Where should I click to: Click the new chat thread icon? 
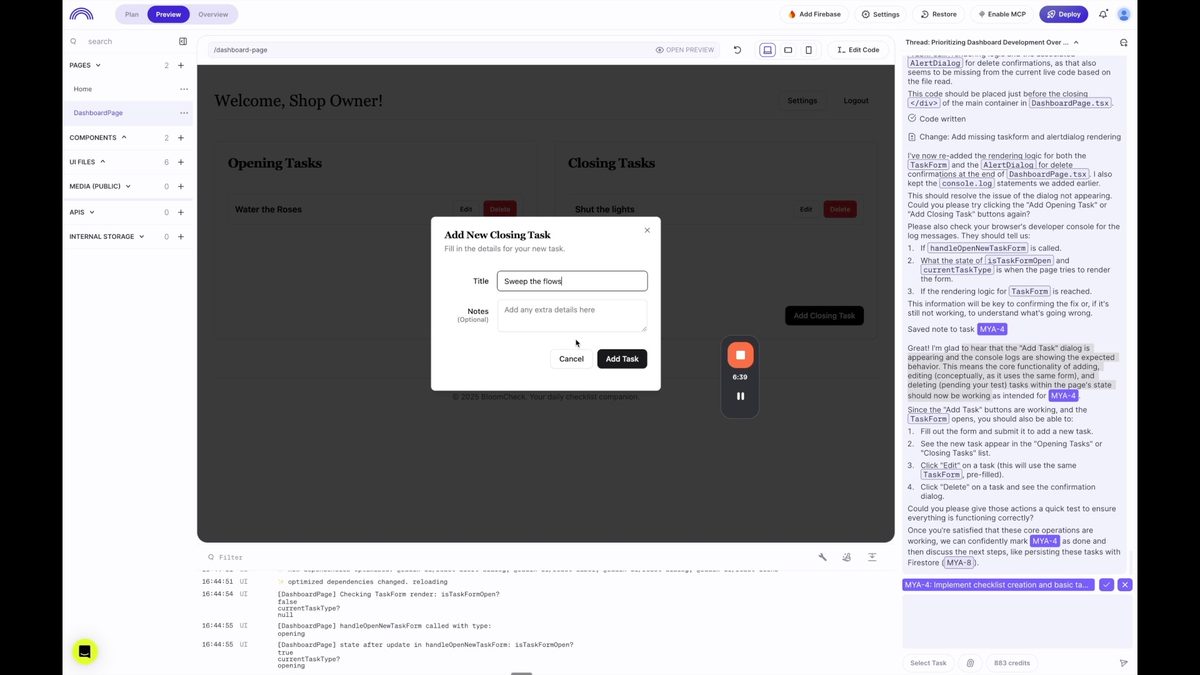point(1124,42)
